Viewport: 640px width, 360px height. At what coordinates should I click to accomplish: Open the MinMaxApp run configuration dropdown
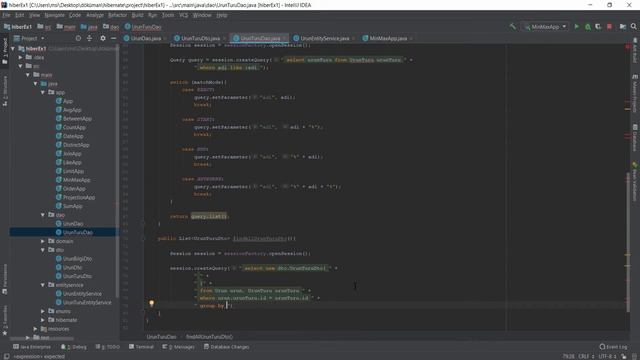pos(545,27)
